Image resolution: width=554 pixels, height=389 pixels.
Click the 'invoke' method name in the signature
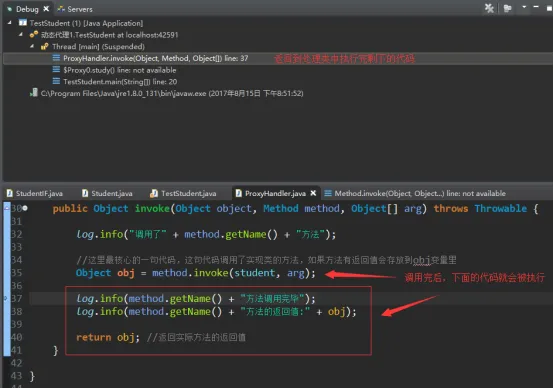point(152,208)
